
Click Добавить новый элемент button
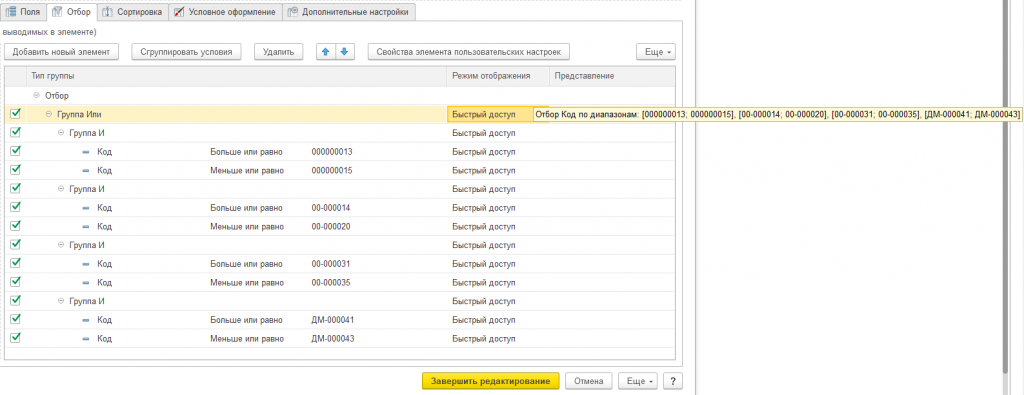click(x=61, y=52)
